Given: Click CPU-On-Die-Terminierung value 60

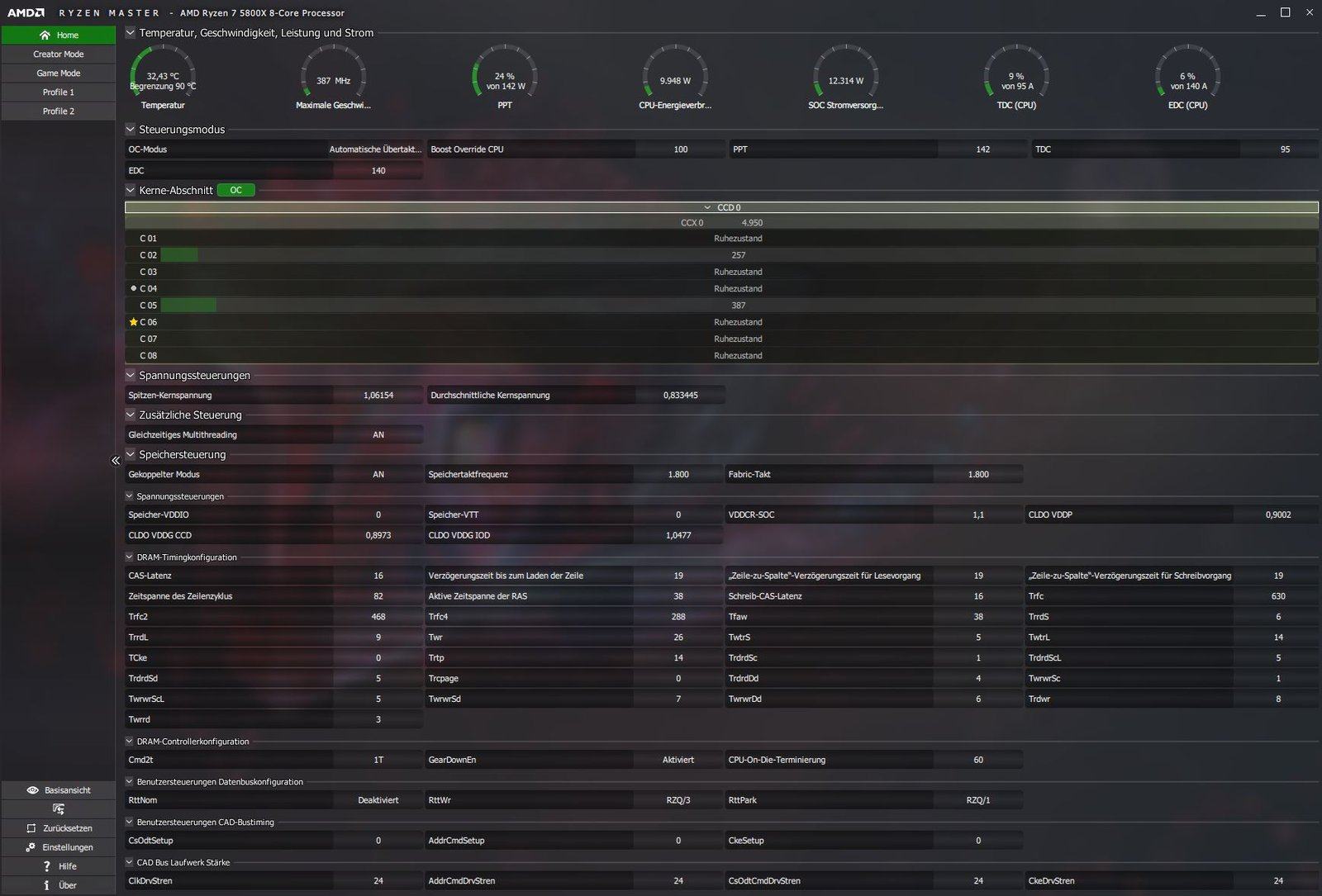Looking at the screenshot, I should [x=978, y=760].
